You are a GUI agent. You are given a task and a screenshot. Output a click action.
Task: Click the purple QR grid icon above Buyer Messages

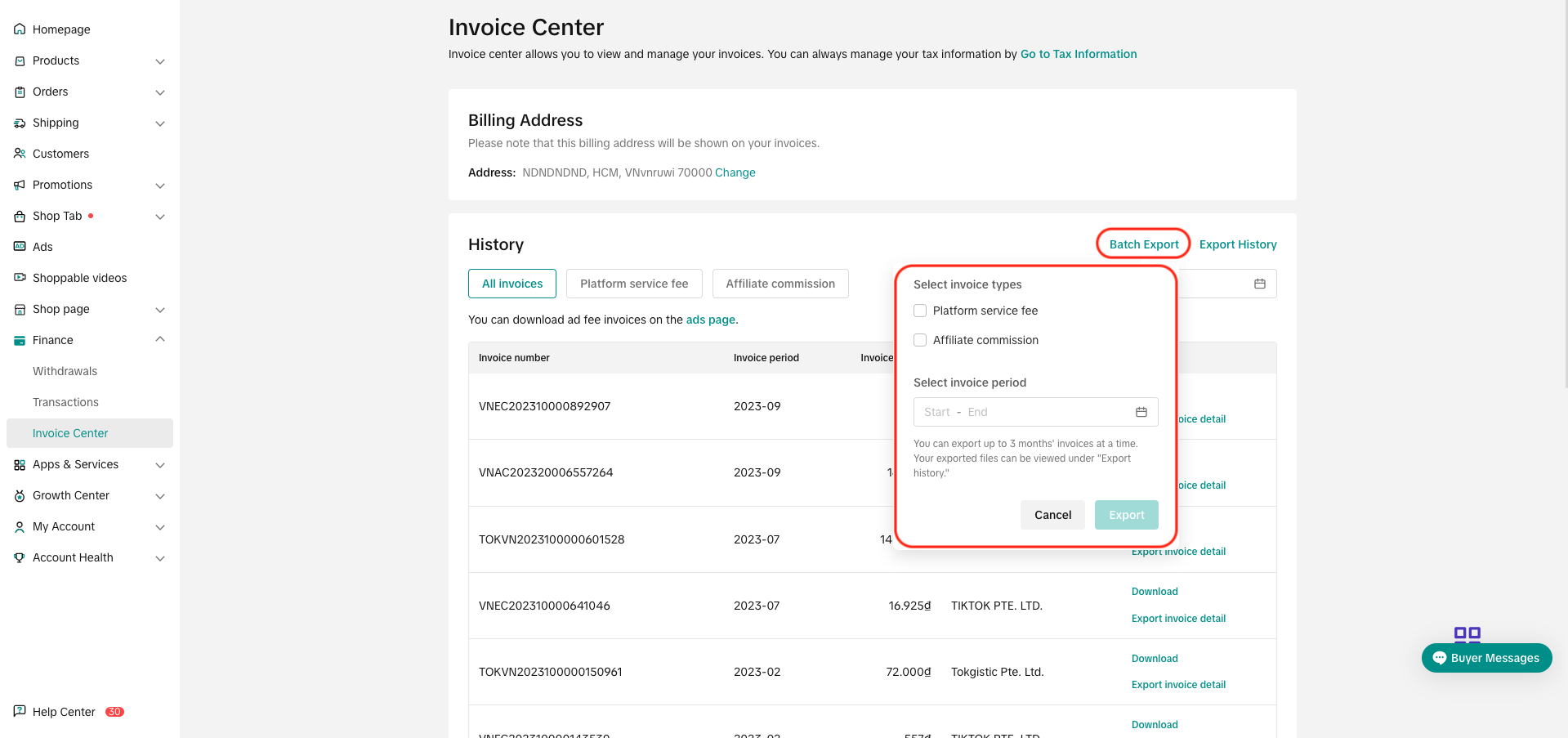[1467, 633]
